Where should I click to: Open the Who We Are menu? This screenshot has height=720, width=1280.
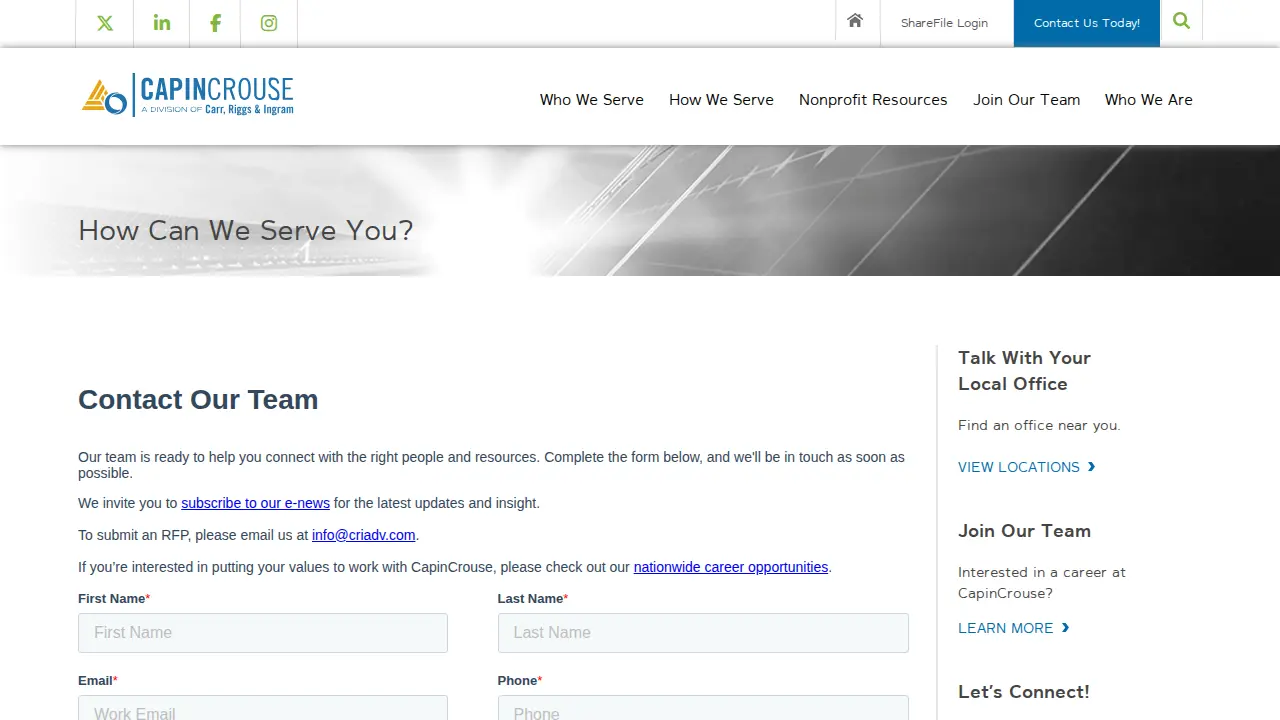[x=1149, y=100]
